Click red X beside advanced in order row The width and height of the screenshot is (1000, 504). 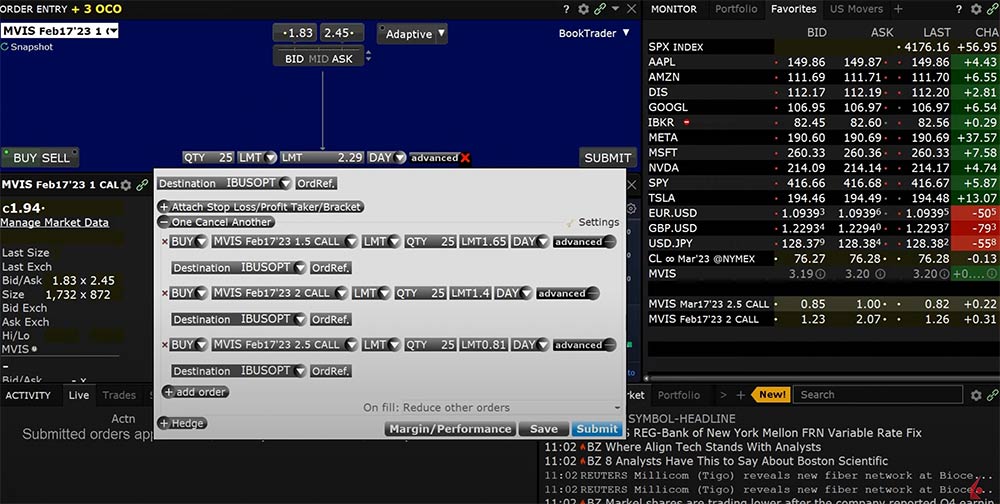click(466, 158)
